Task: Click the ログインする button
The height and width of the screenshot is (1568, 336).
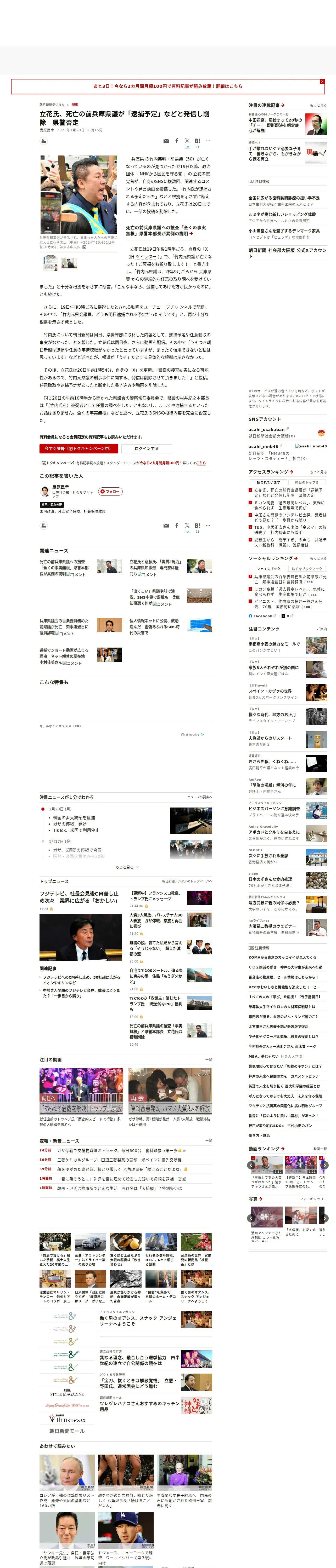Action: click(x=146, y=449)
